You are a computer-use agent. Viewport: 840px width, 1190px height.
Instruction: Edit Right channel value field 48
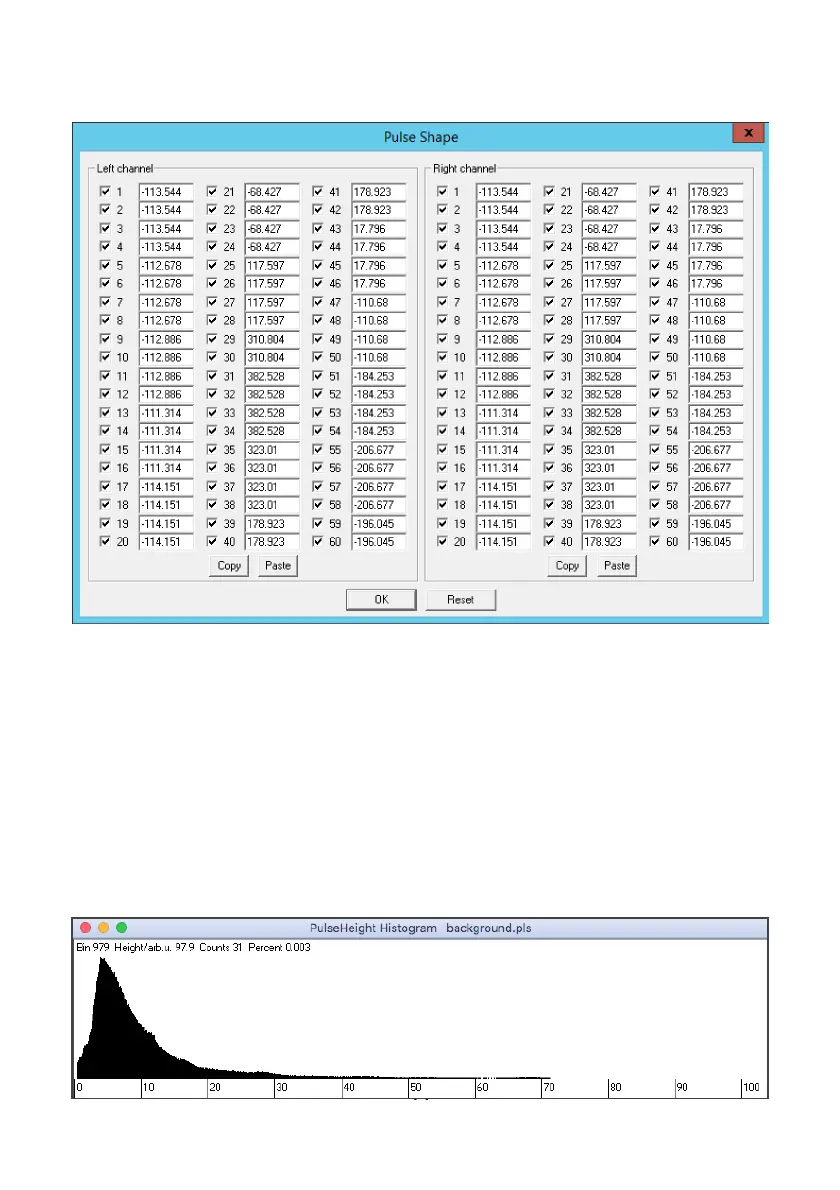[x=716, y=320]
